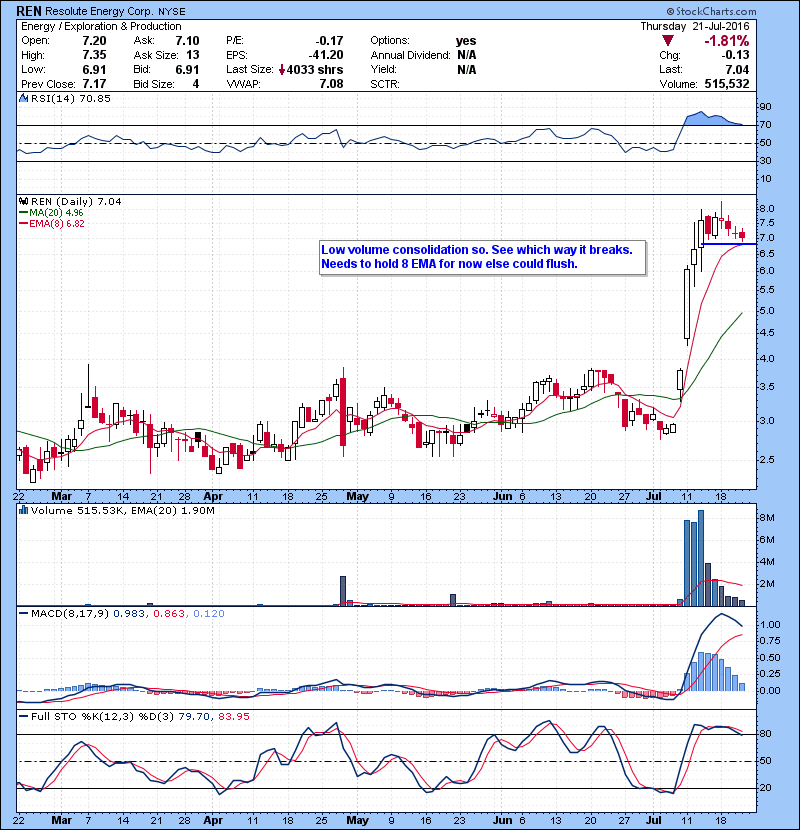Screen dimensions: 800x830
Task: Click the Last value 7.04
Action: pos(738,69)
